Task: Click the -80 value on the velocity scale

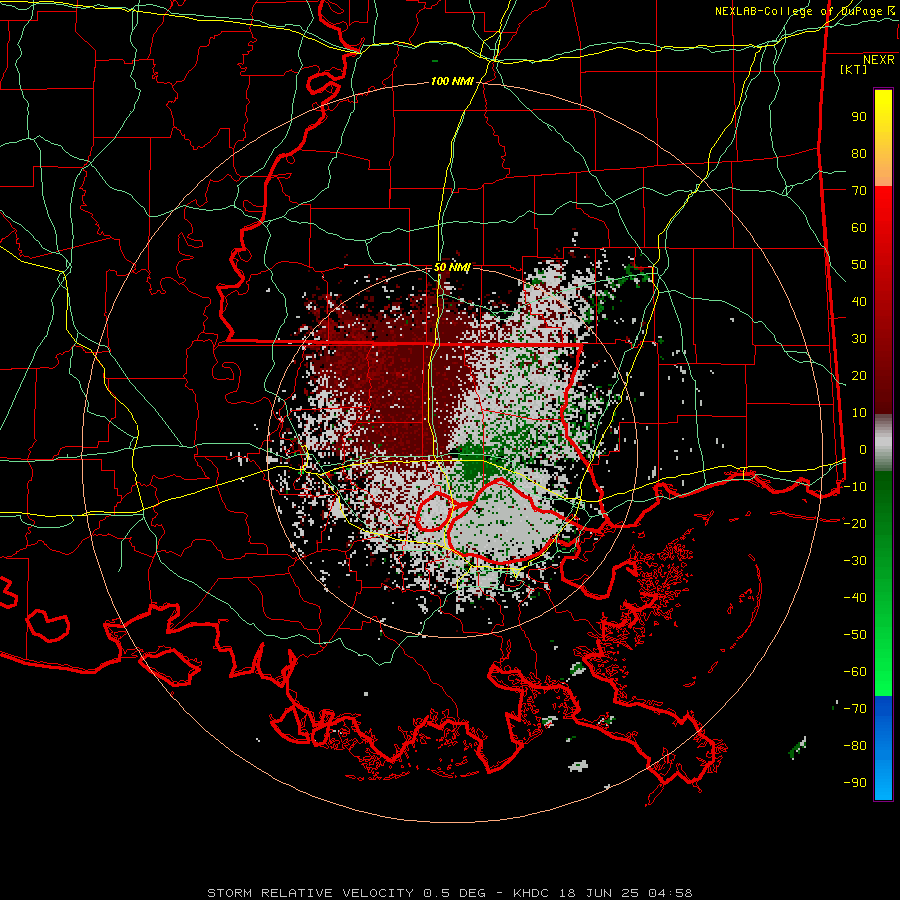Action: tap(855, 746)
